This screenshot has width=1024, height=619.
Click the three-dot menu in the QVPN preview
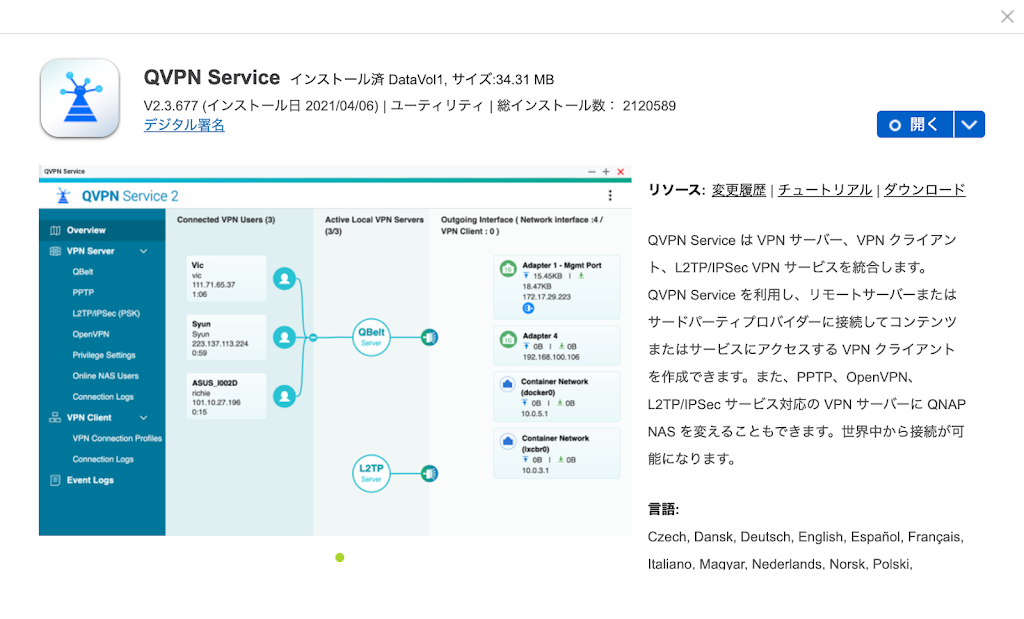(x=610, y=195)
